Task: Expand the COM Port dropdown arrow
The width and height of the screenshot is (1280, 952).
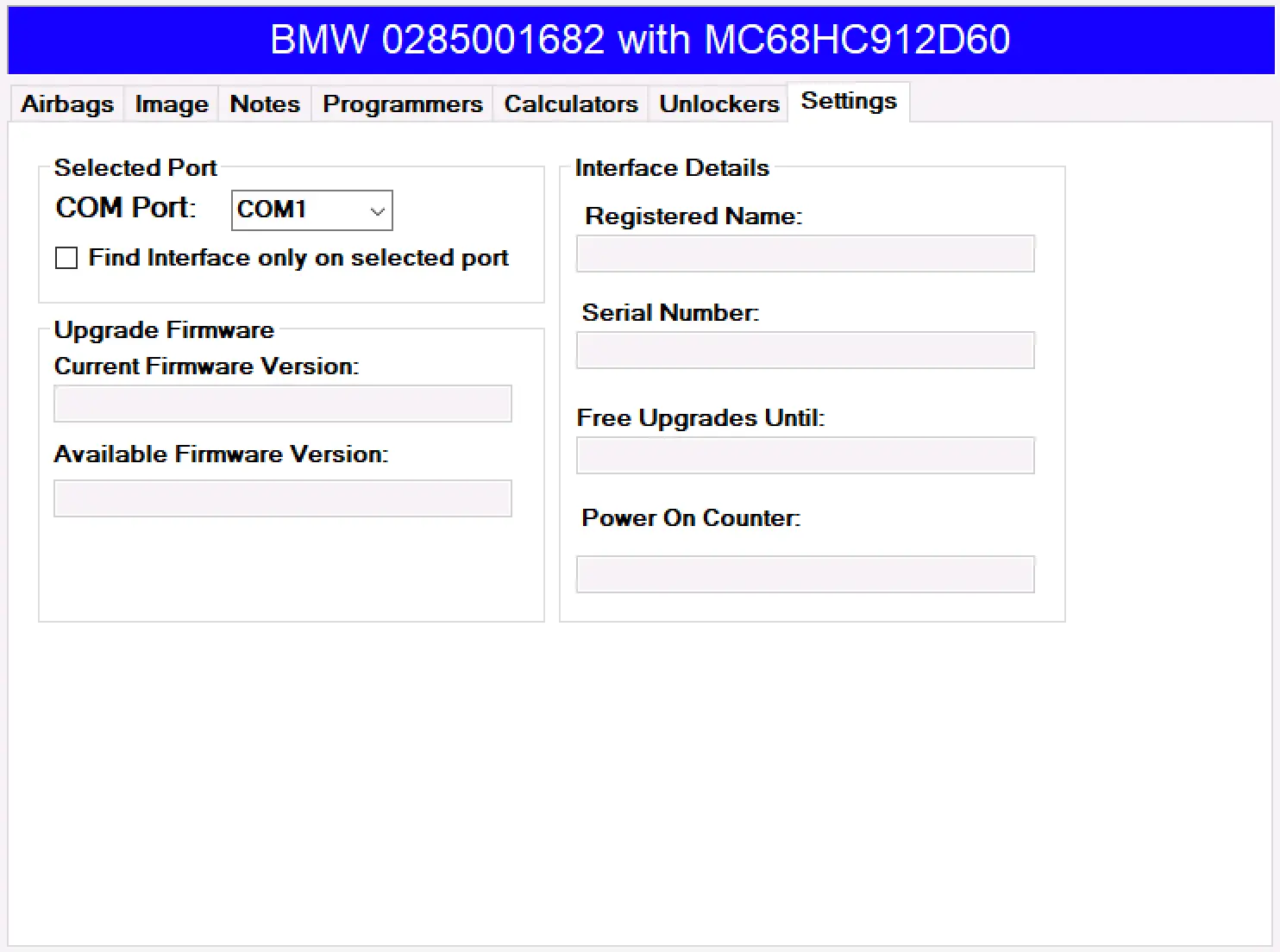Action: 377,211
